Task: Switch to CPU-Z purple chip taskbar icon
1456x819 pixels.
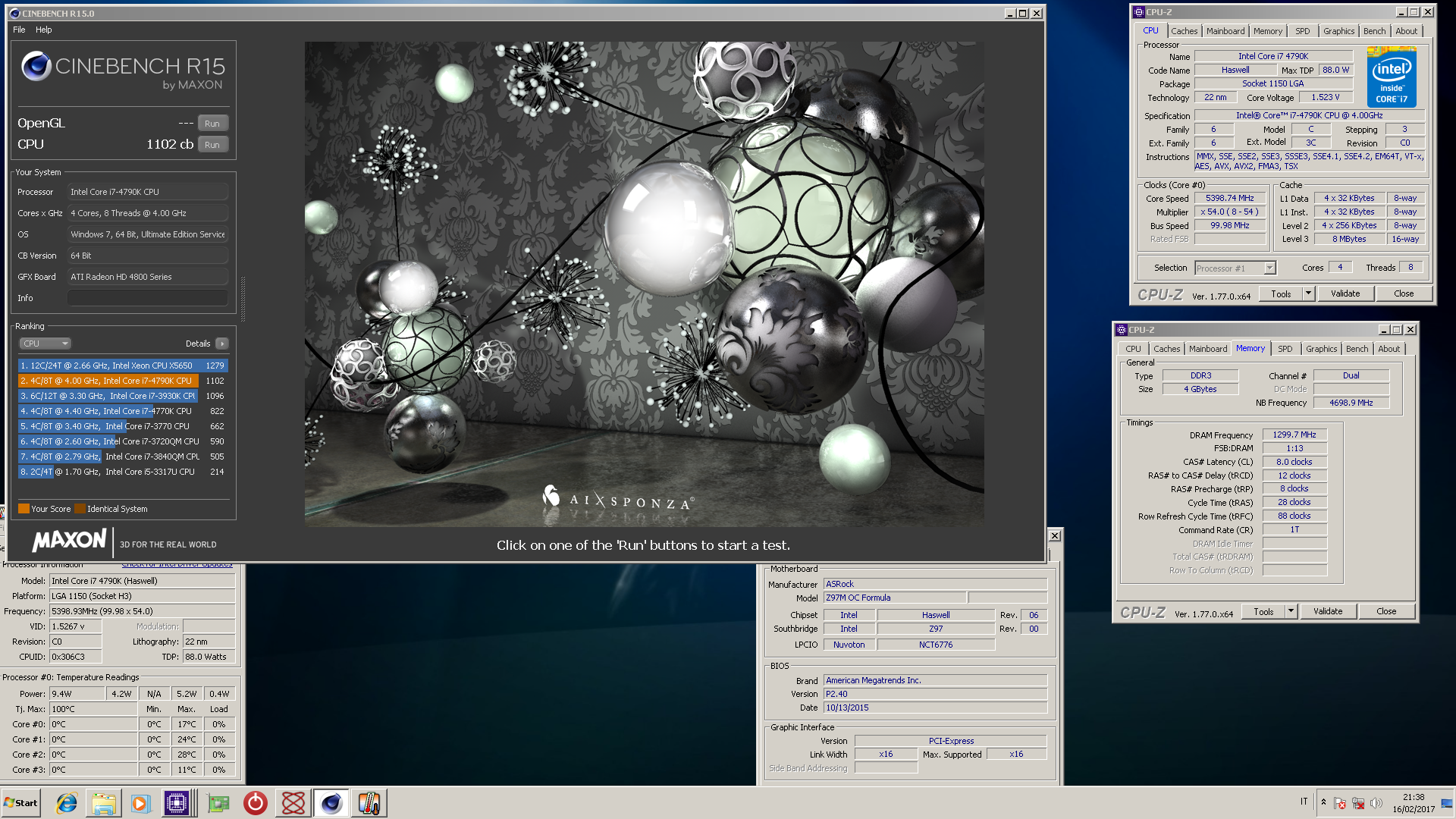Action: click(177, 803)
